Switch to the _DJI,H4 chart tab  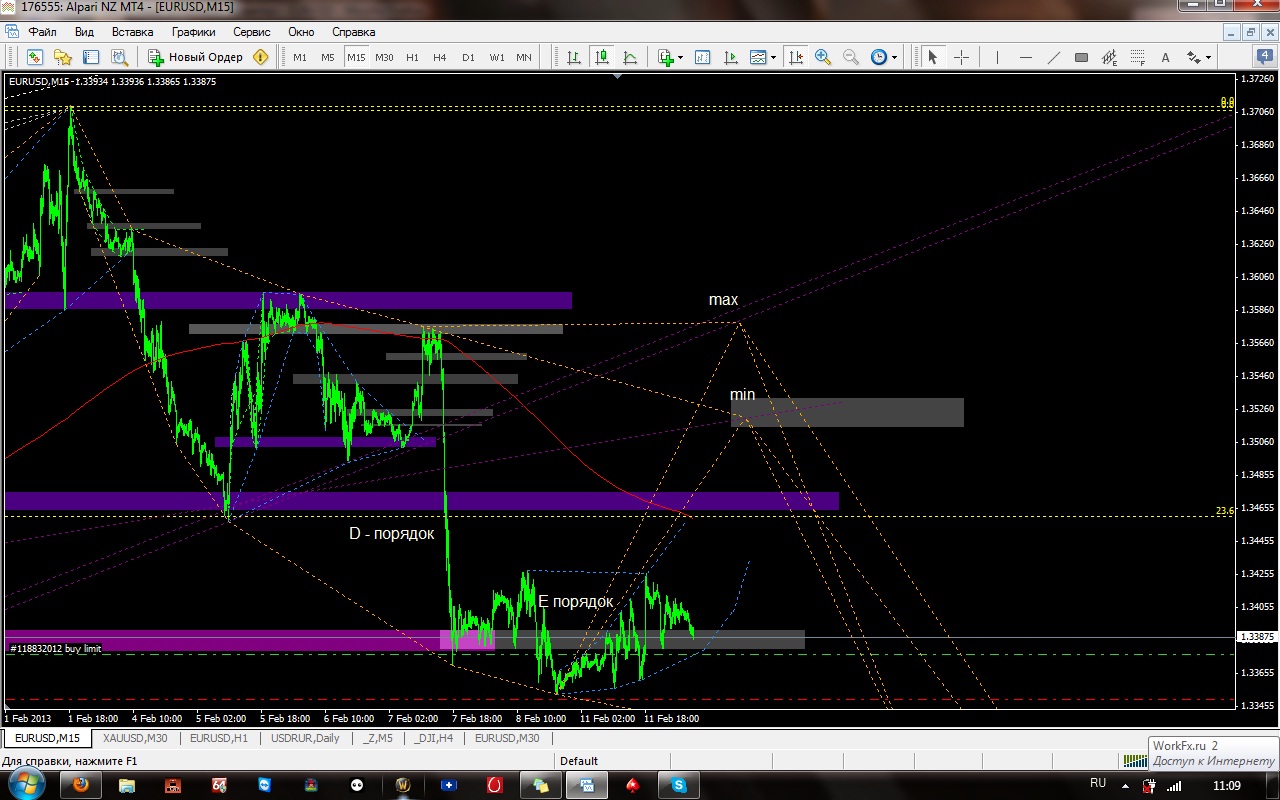433,738
